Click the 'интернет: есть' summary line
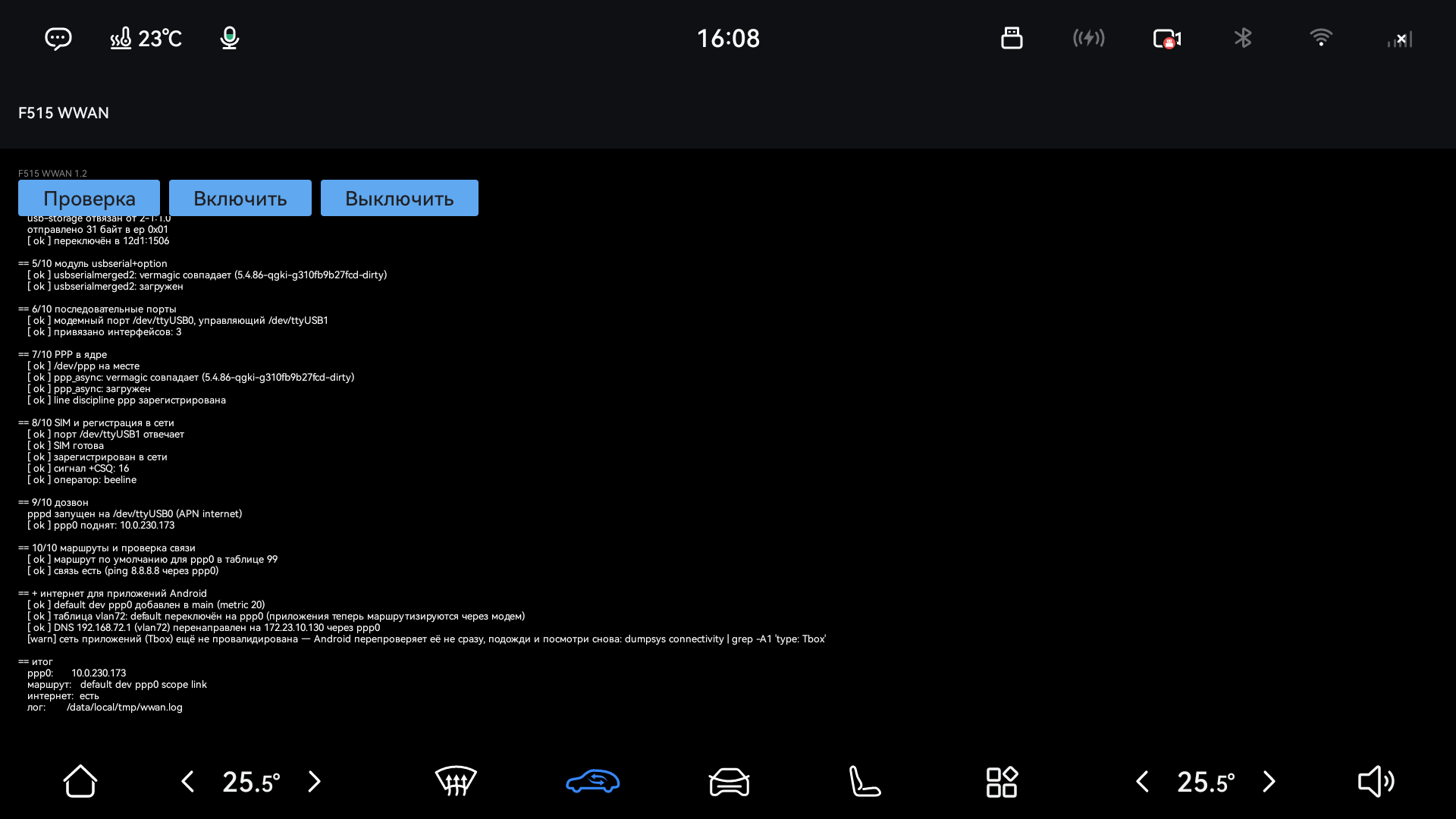 coord(63,696)
